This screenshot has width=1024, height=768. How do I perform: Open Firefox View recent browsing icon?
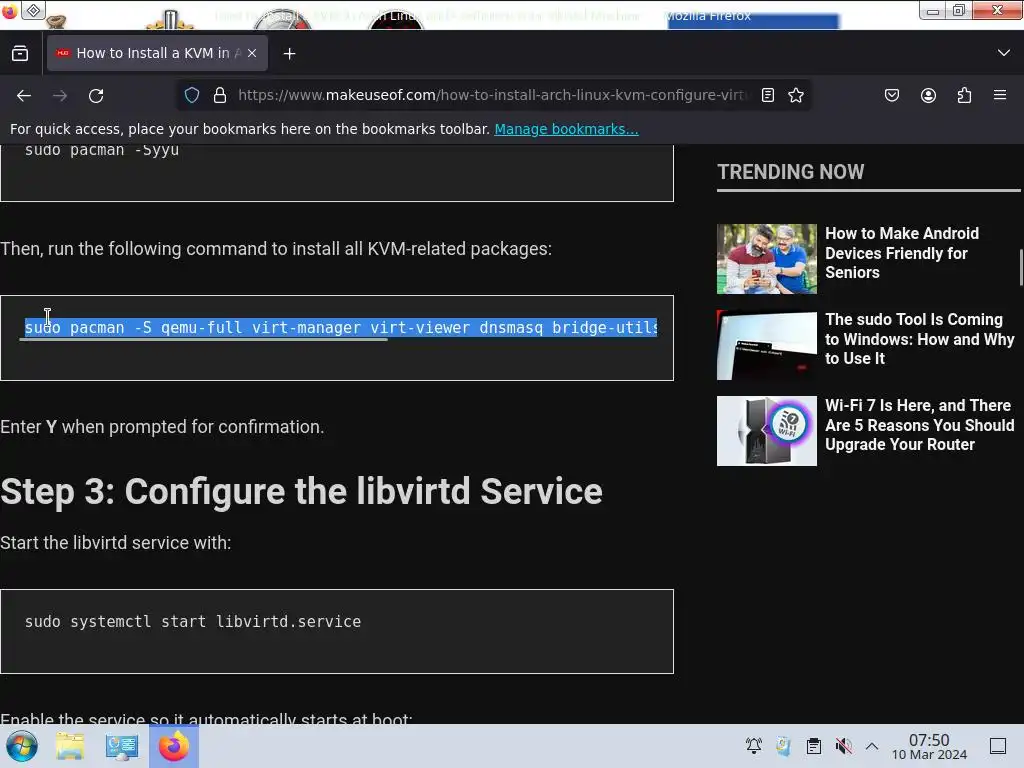pyautogui.click(x=20, y=54)
